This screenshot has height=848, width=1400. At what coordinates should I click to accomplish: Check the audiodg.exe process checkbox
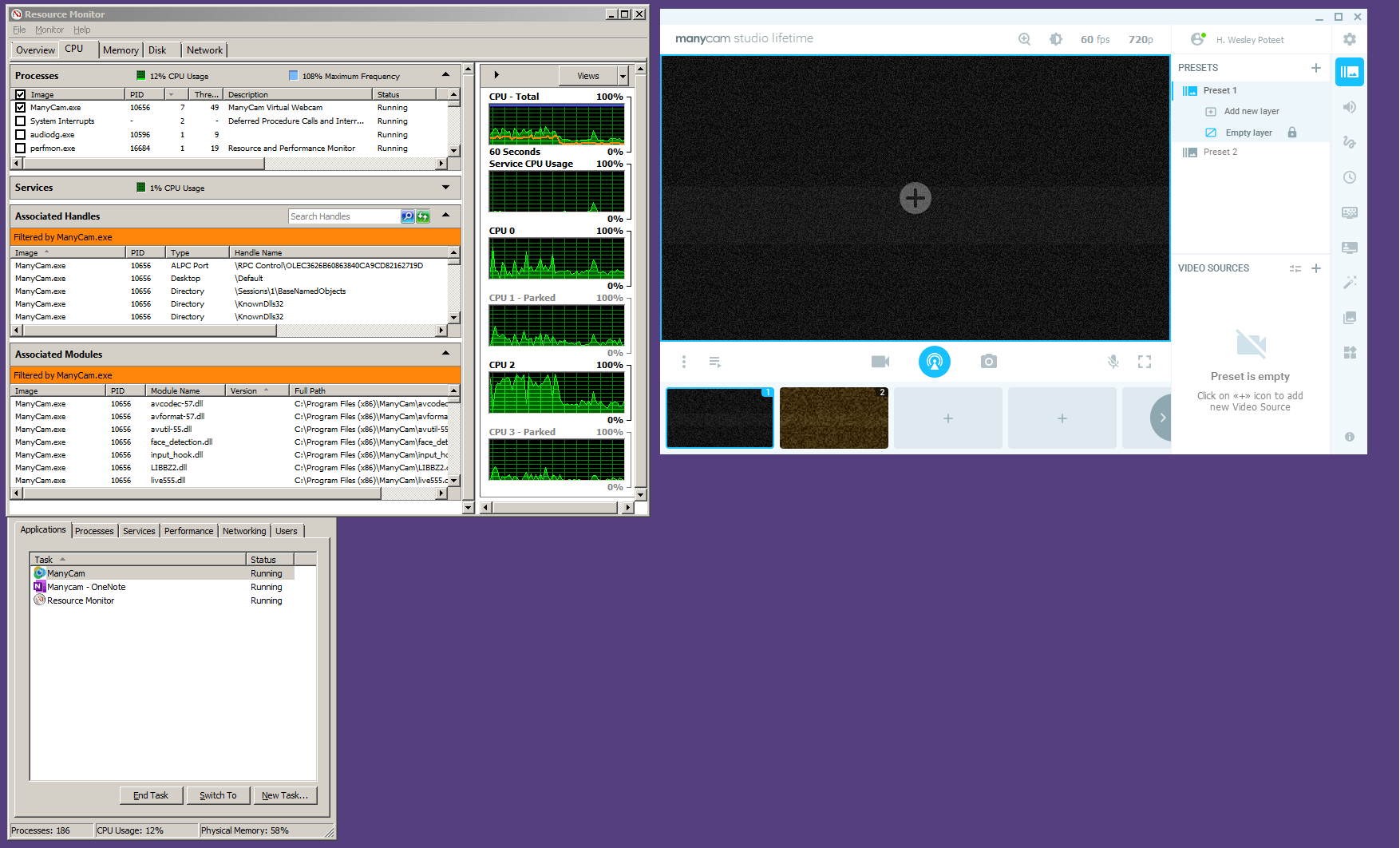21,134
